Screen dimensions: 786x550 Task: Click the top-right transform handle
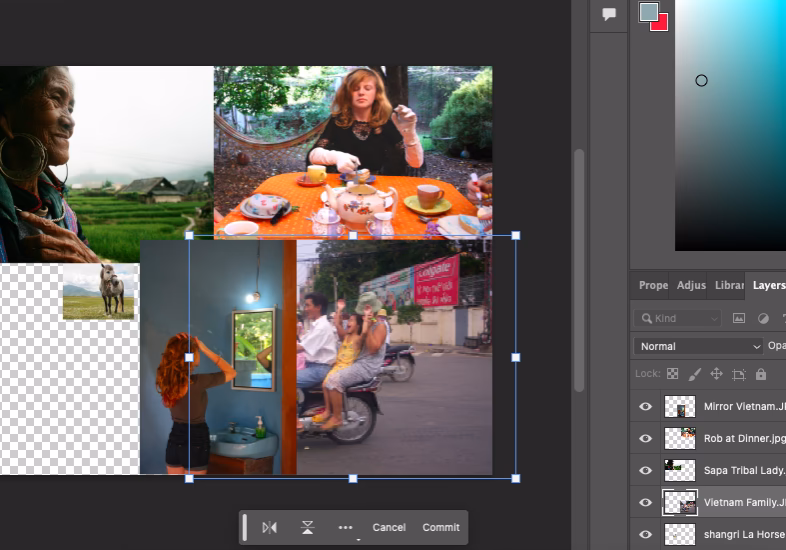point(516,235)
